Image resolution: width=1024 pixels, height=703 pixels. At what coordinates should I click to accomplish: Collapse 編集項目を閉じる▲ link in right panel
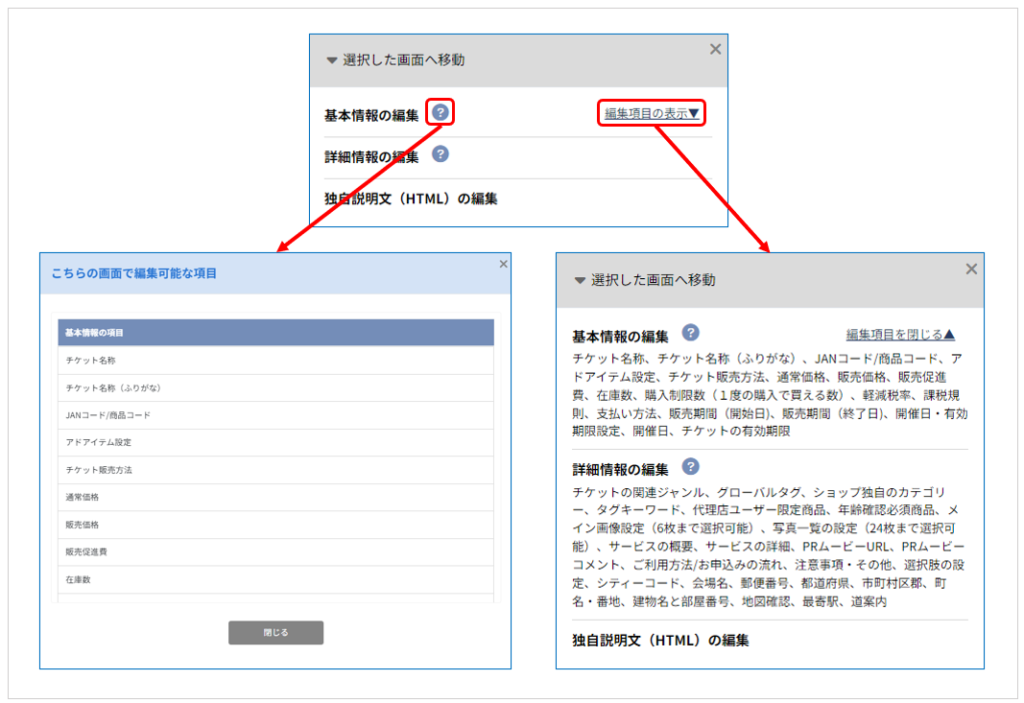(x=901, y=335)
